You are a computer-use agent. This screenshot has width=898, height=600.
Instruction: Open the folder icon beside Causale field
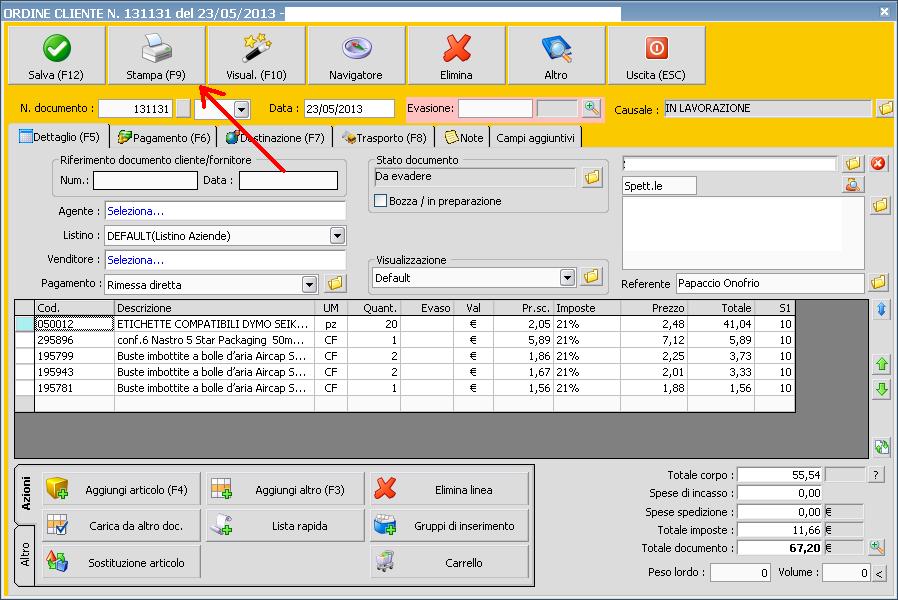coord(885,108)
